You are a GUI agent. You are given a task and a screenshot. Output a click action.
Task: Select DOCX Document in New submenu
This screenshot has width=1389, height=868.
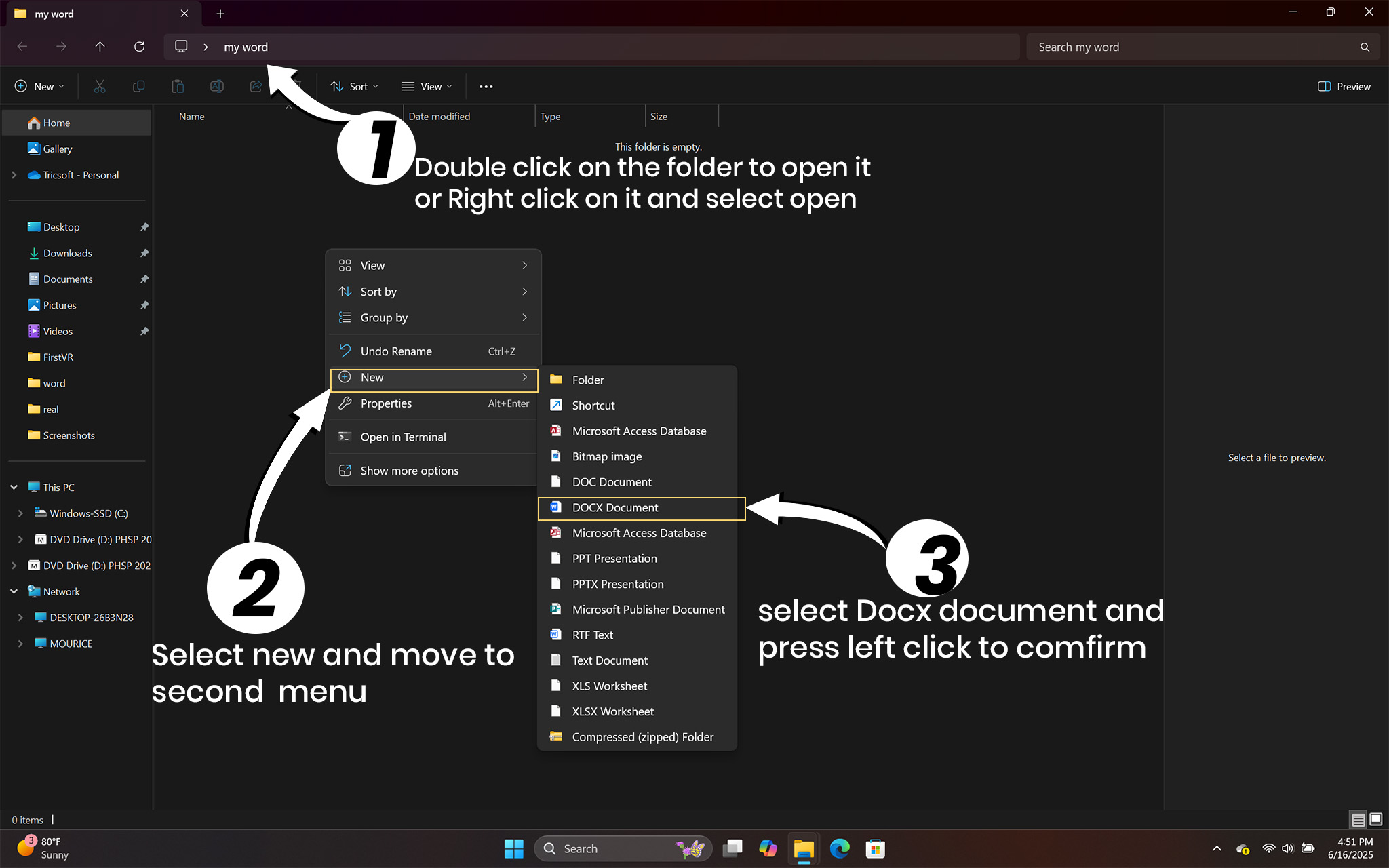(615, 508)
